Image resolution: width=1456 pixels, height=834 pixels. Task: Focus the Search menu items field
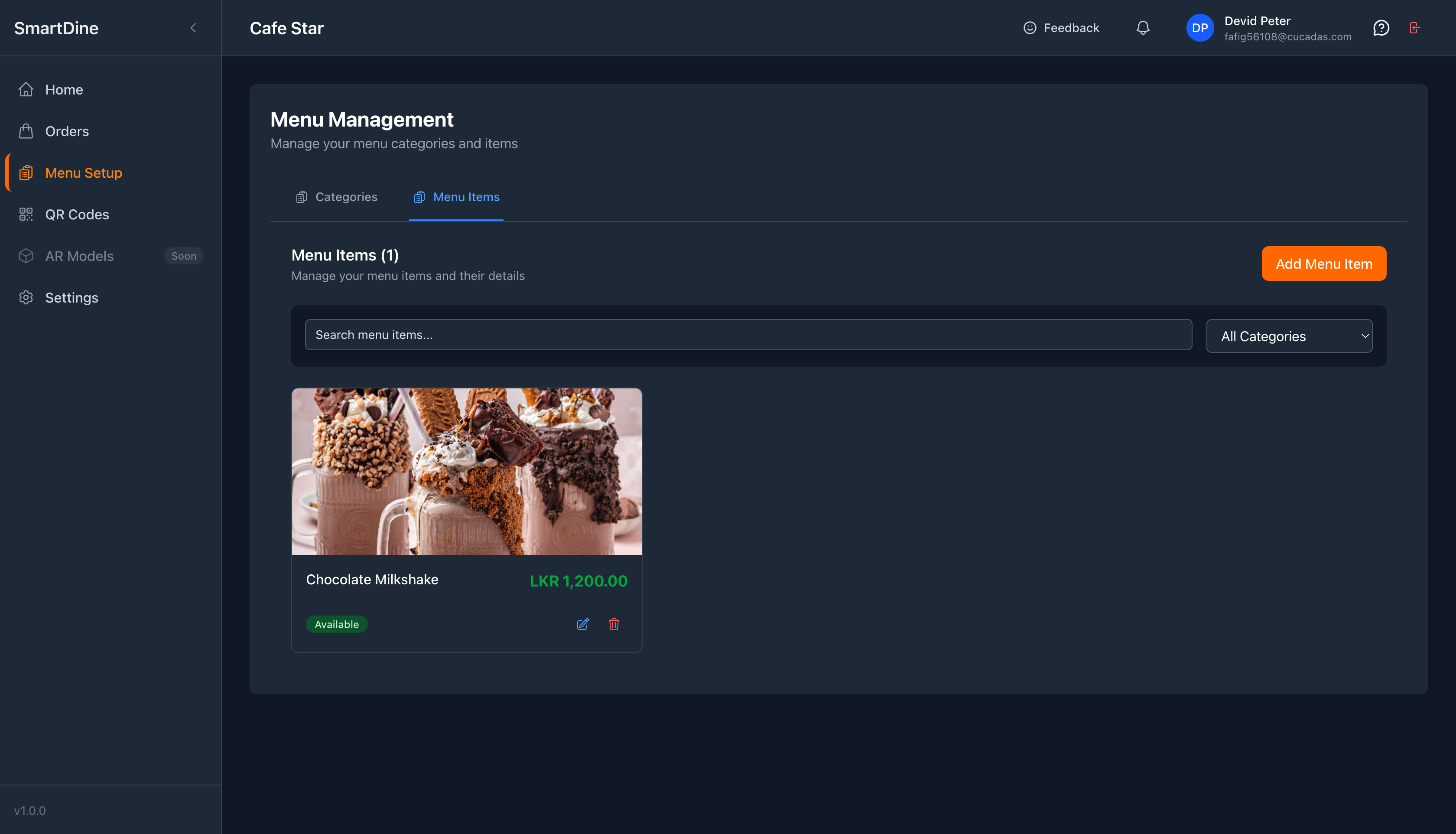[x=748, y=335]
